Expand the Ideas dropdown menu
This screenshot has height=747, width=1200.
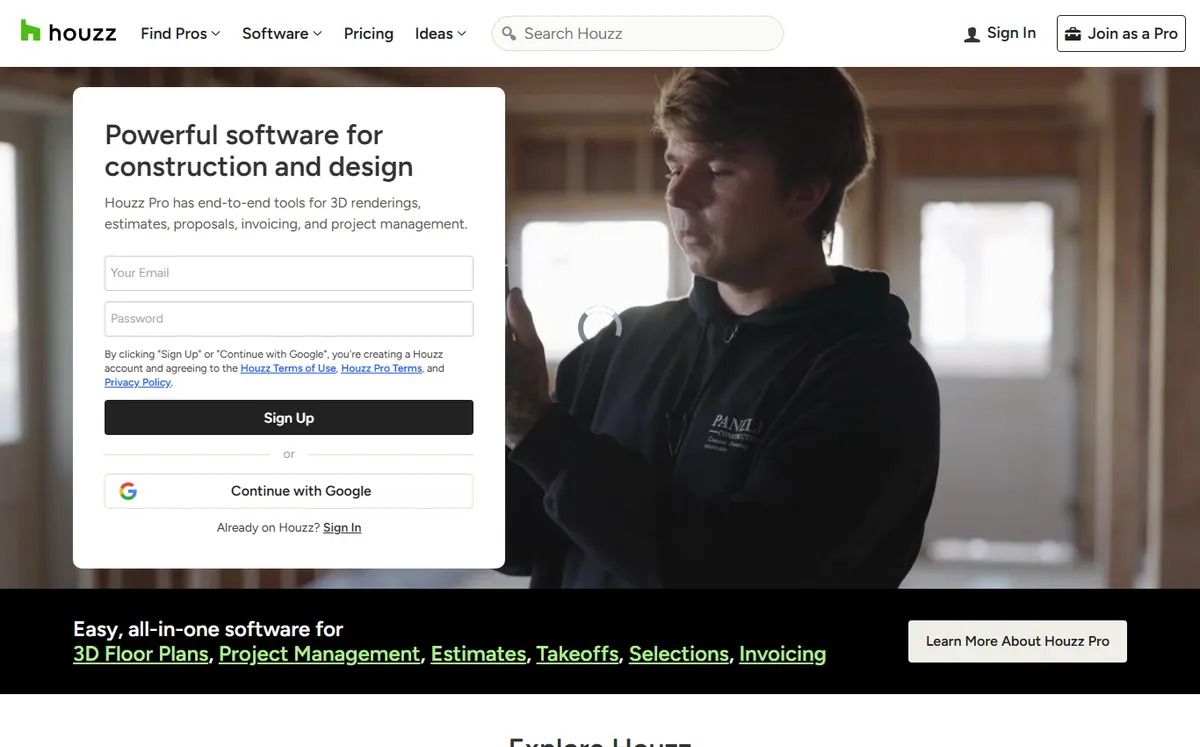point(441,33)
